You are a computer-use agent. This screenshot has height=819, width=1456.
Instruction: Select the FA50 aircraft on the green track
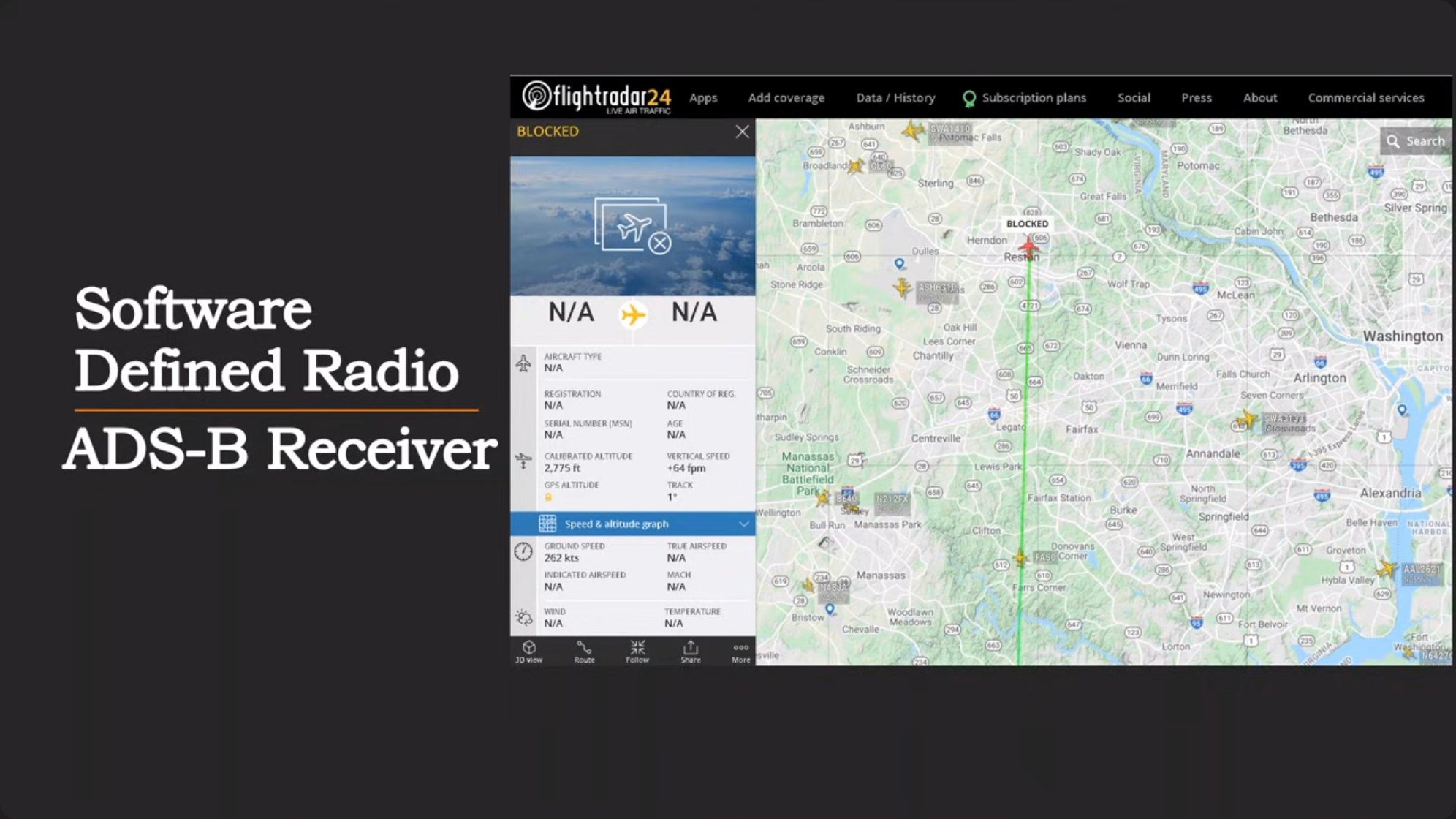(x=1021, y=558)
